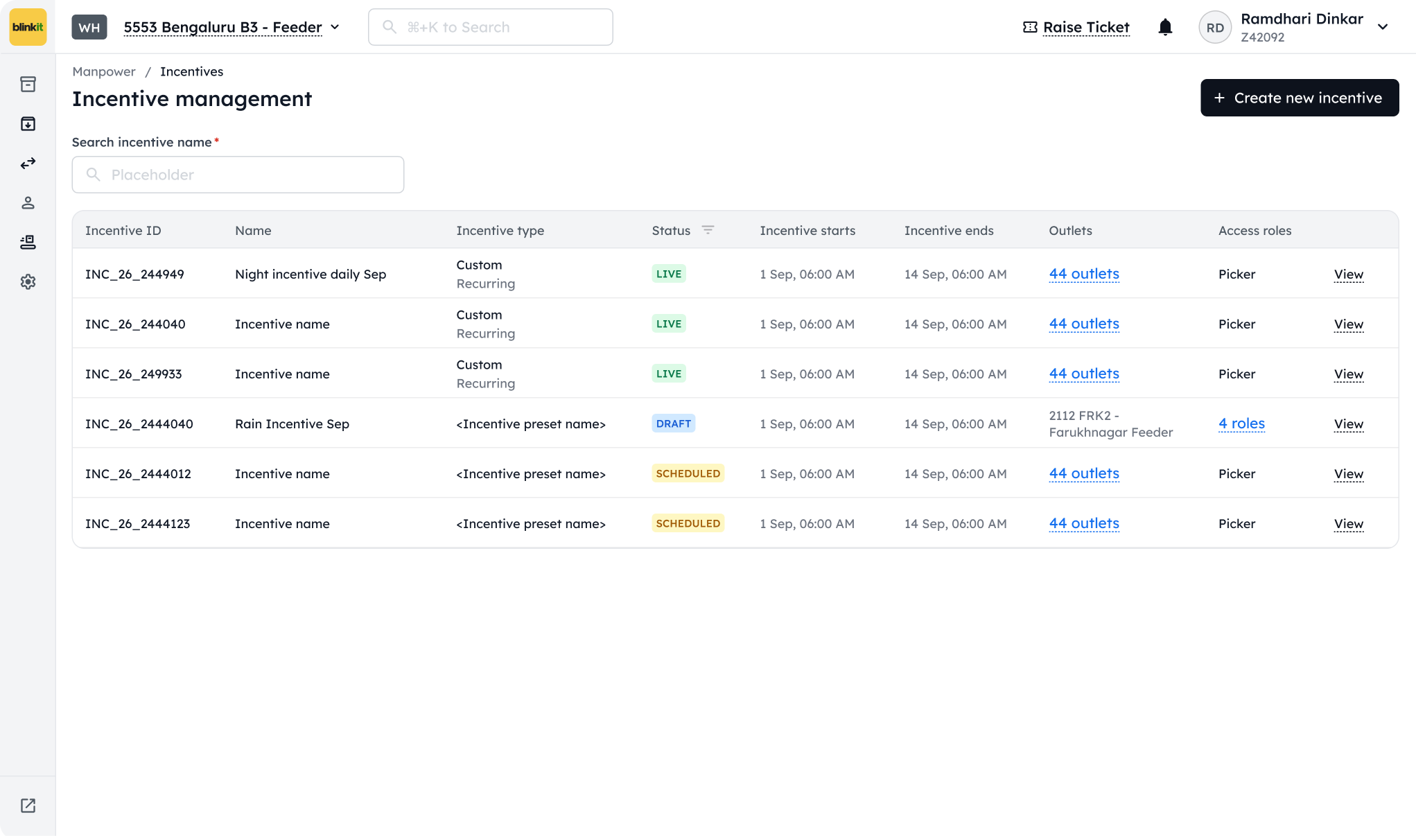Image resolution: width=1416 pixels, height=840 pixels.
Task: View Rain Incentive Sep row
Action: [x=1349, y=424]
